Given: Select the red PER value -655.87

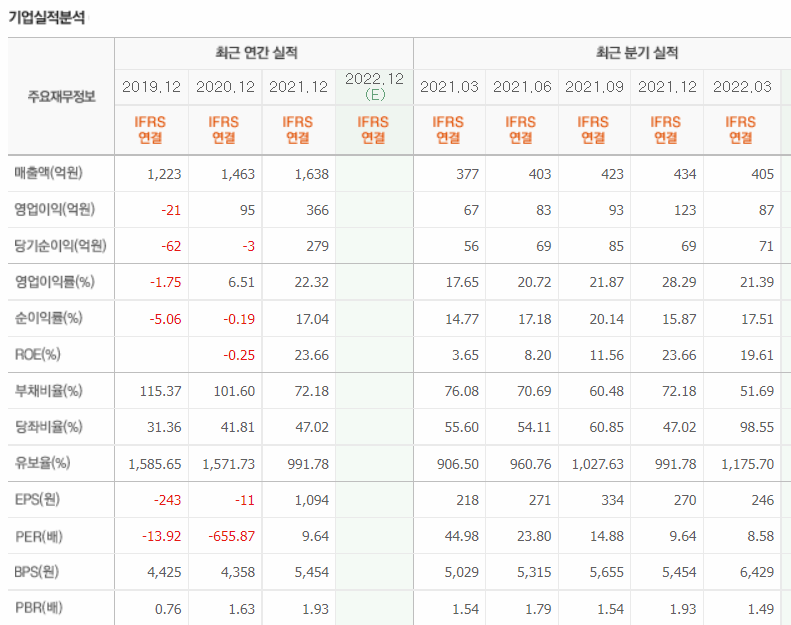Looking at the screenshot, I should click(232, 536).
